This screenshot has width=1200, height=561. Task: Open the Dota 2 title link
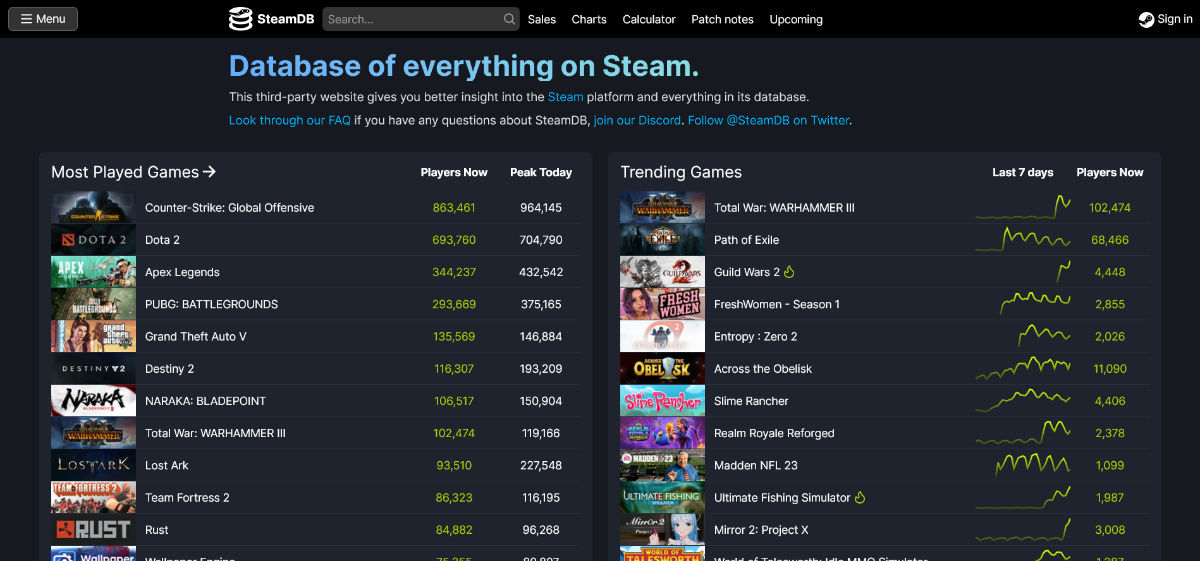pos(162,240)
